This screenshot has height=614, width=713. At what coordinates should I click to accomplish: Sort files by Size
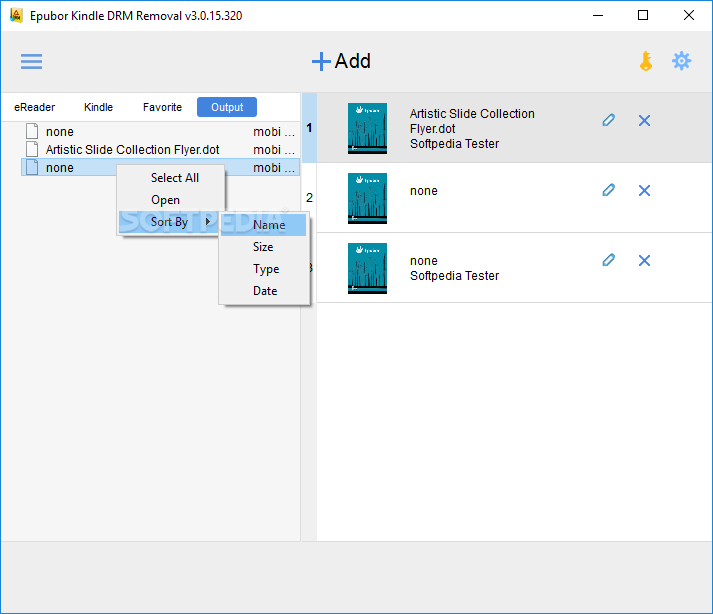[x=264, y=247]
